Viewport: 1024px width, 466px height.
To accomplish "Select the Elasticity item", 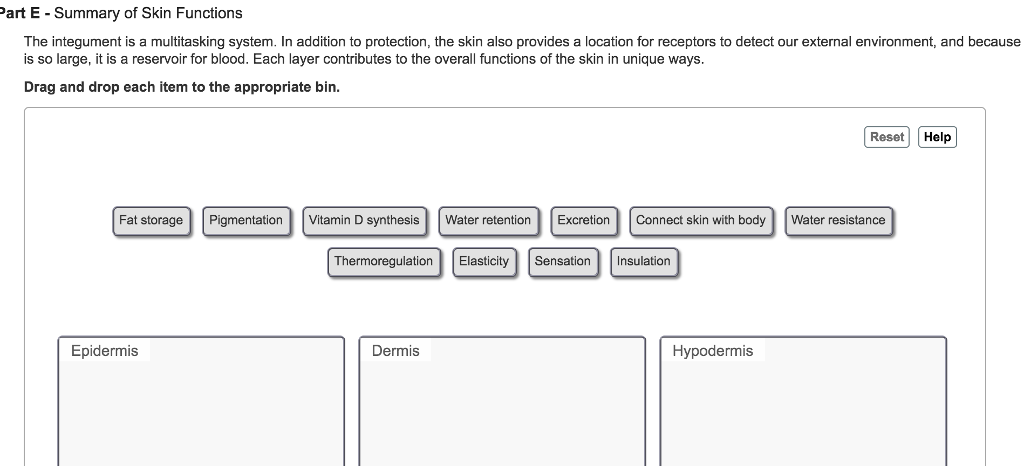I will (484, 261).
